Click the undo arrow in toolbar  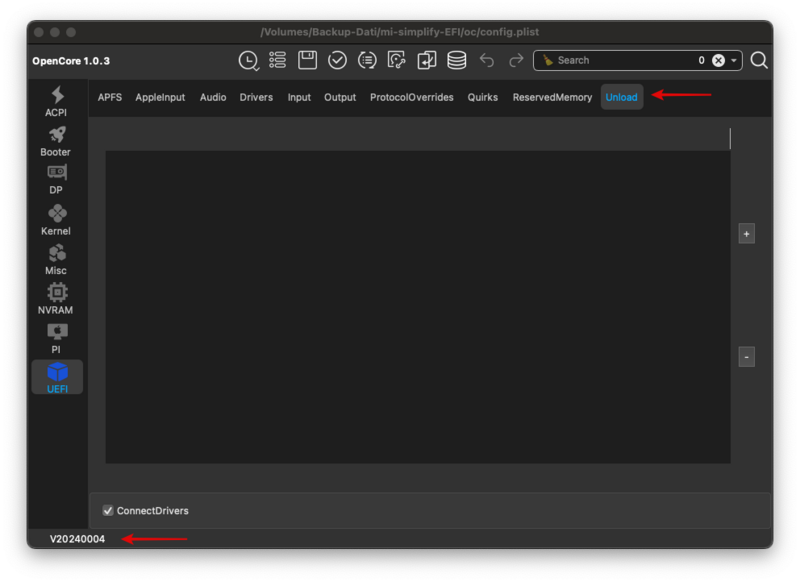click(x=487, y=60)
